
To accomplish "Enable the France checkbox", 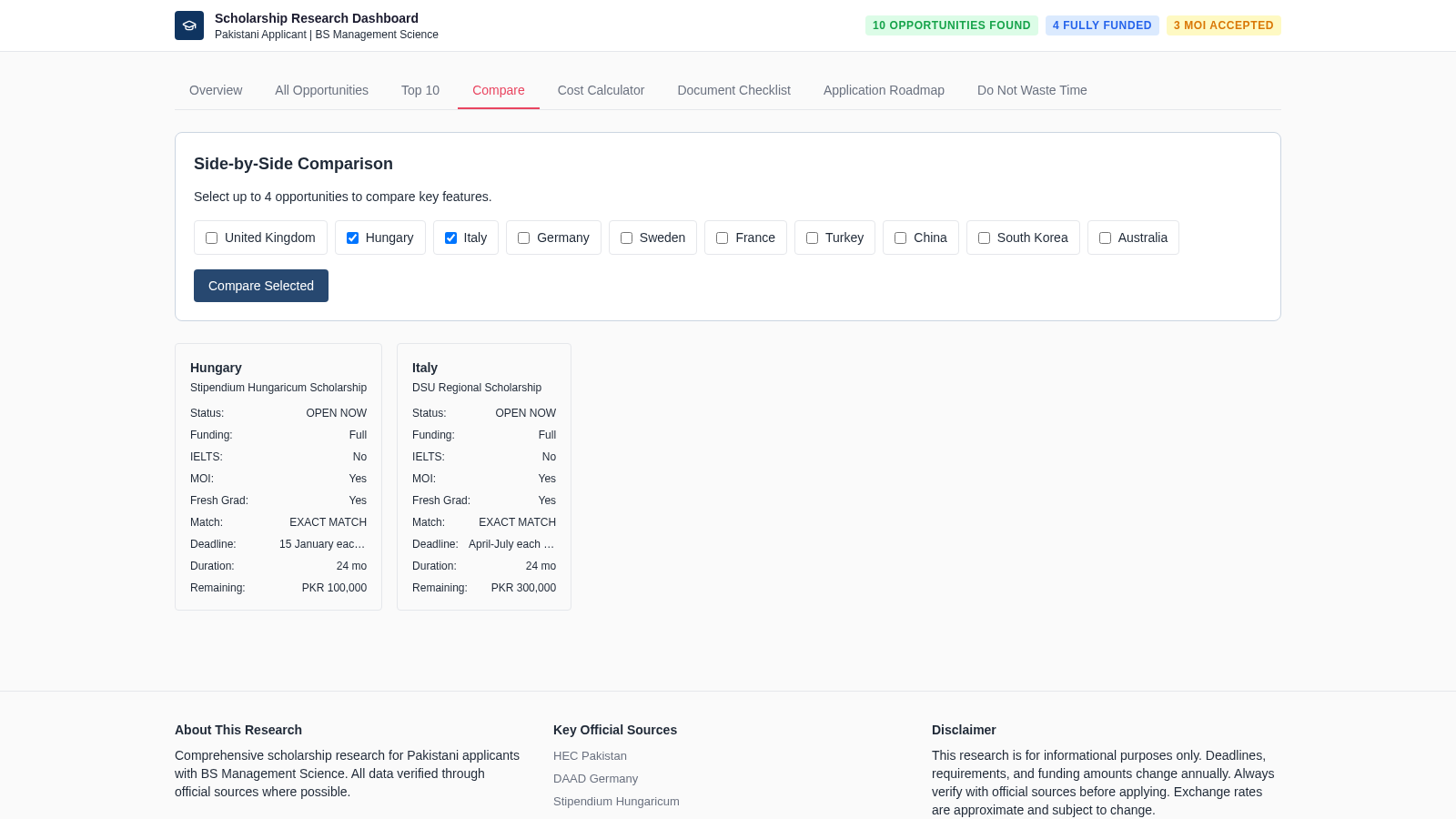I will 722,238.
